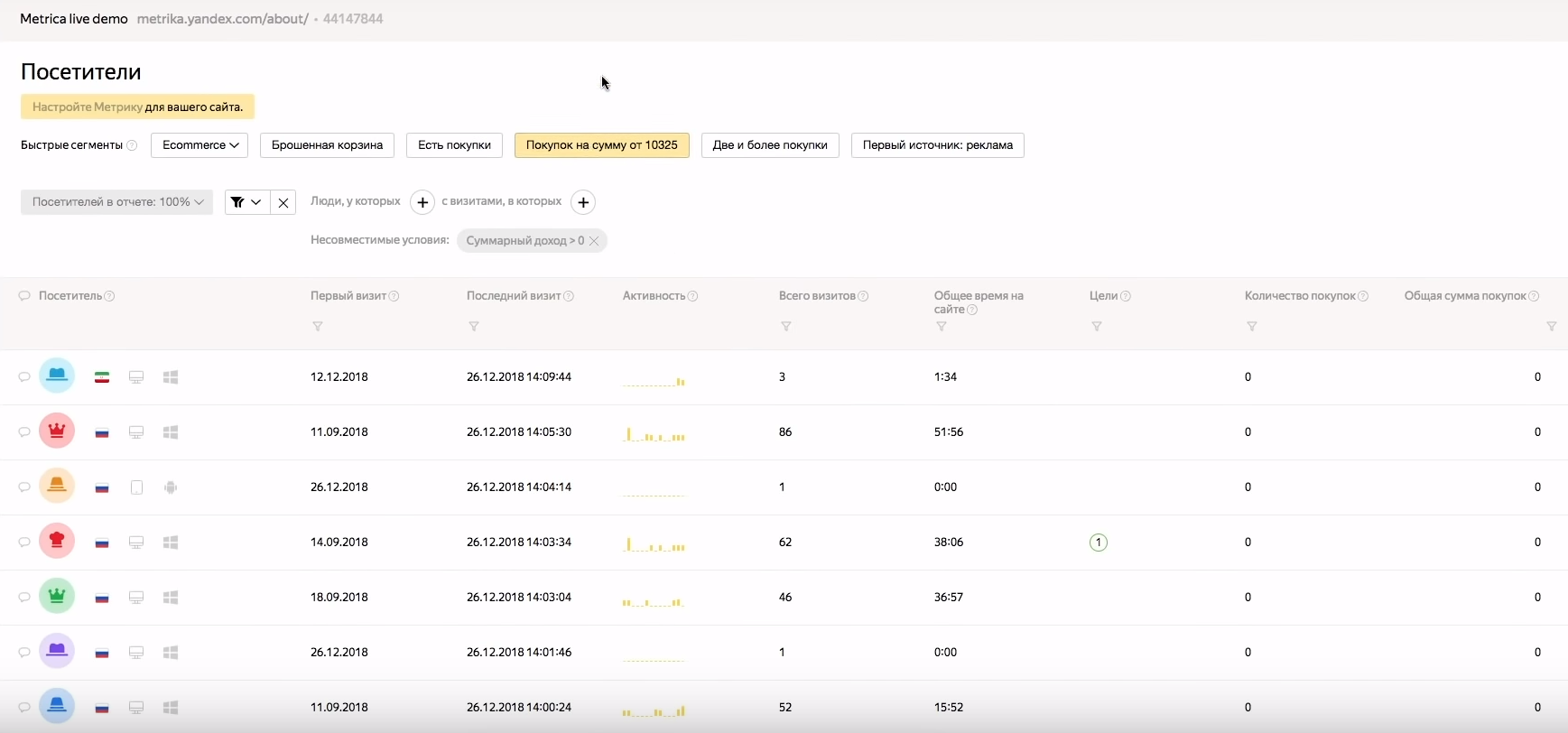Click total time value 51:56
1568x733 pixels.
(949, 431)
